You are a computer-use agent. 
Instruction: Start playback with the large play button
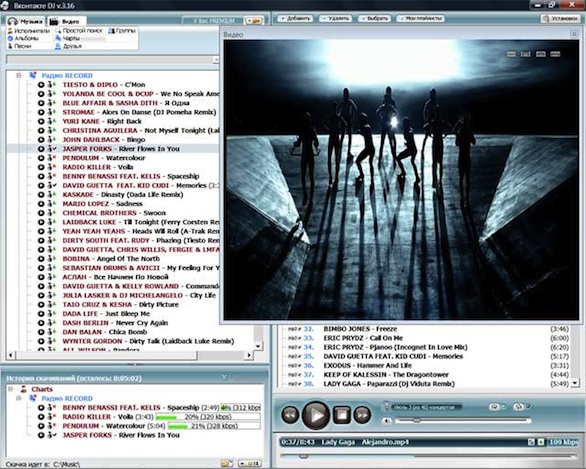(x=316, y=415)
